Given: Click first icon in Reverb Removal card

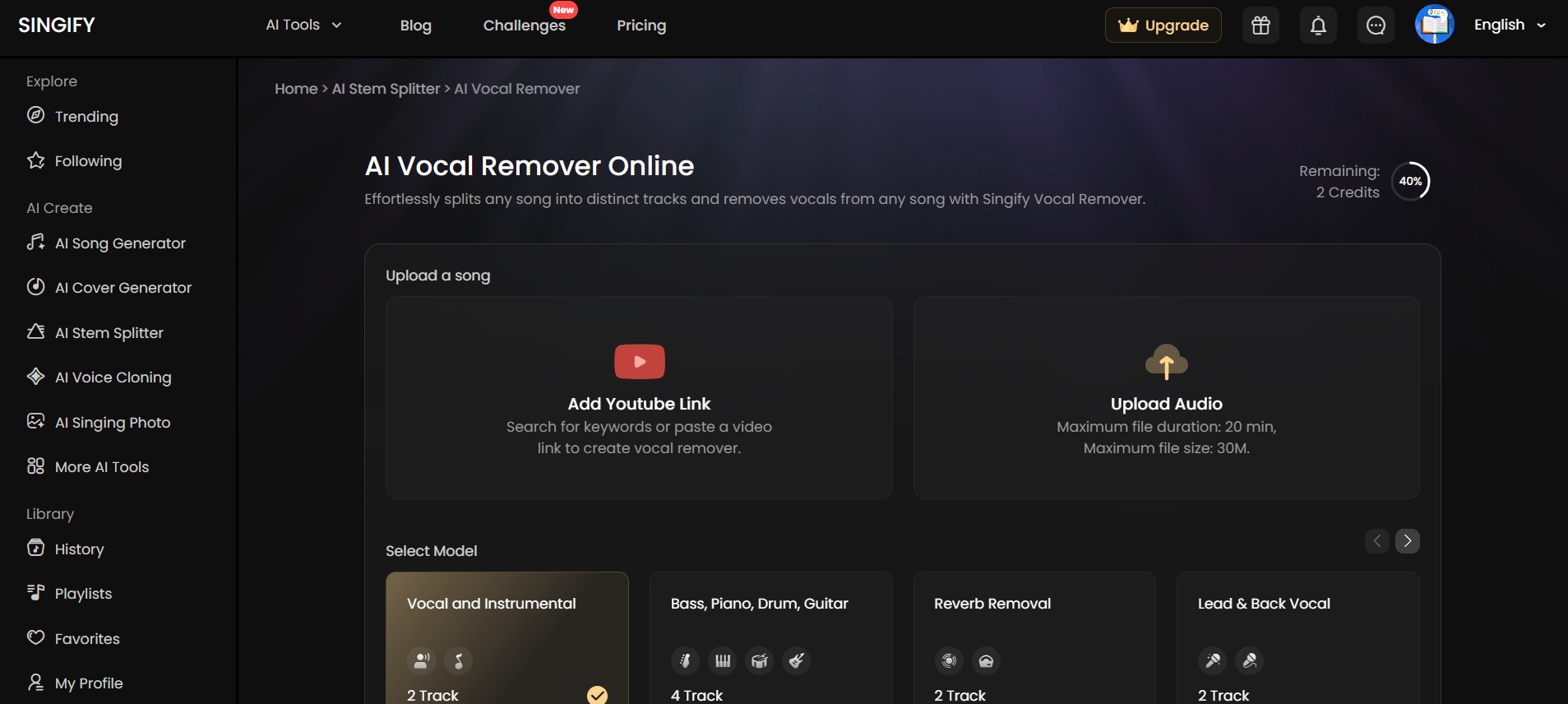Looking at the screenshot, I should pyautogui.click(x=949, y=660).
